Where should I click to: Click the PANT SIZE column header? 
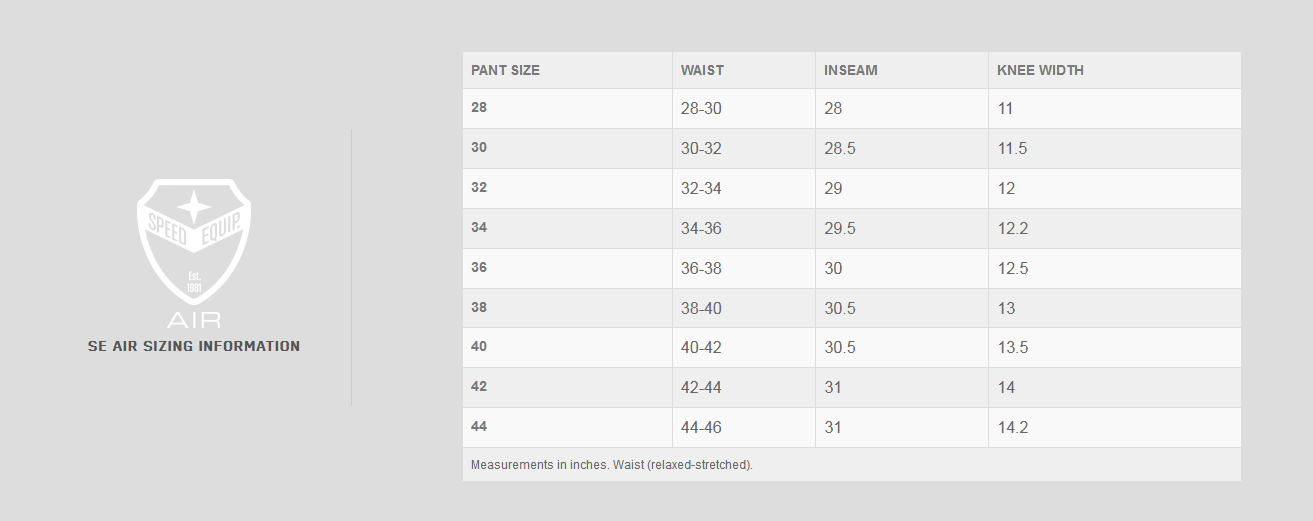[505, 70]
